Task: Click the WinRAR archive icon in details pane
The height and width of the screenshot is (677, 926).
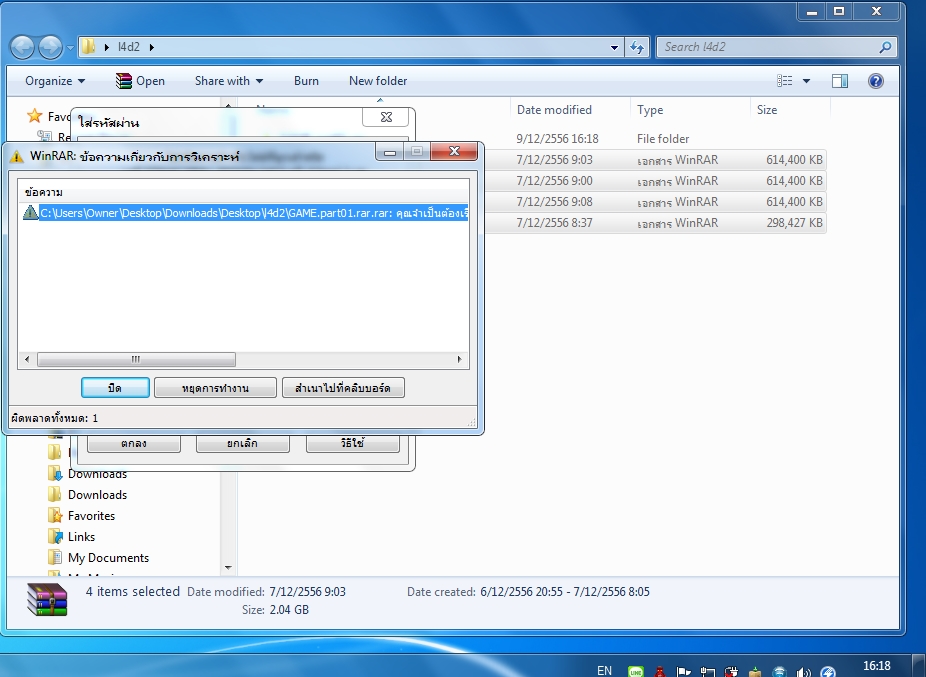Action: click(47, 600)
